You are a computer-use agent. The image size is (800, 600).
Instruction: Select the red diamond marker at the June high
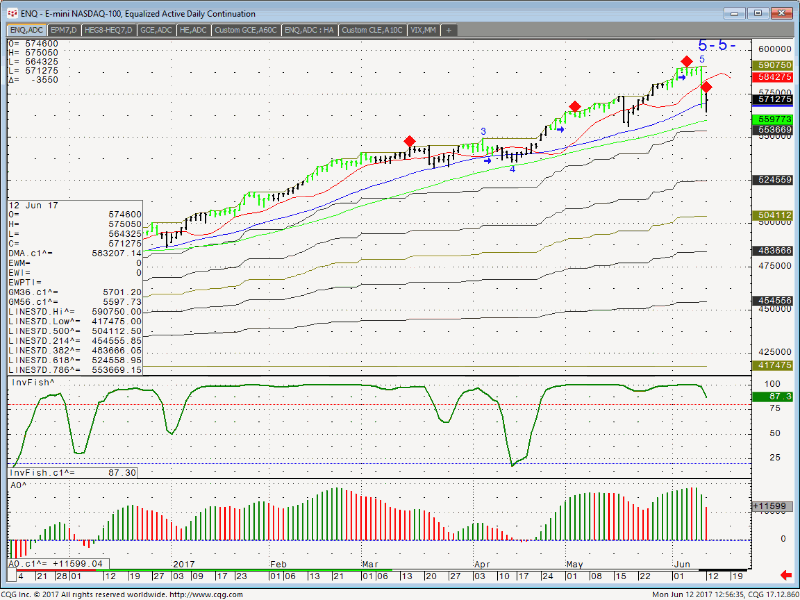[x=687, y=62]
